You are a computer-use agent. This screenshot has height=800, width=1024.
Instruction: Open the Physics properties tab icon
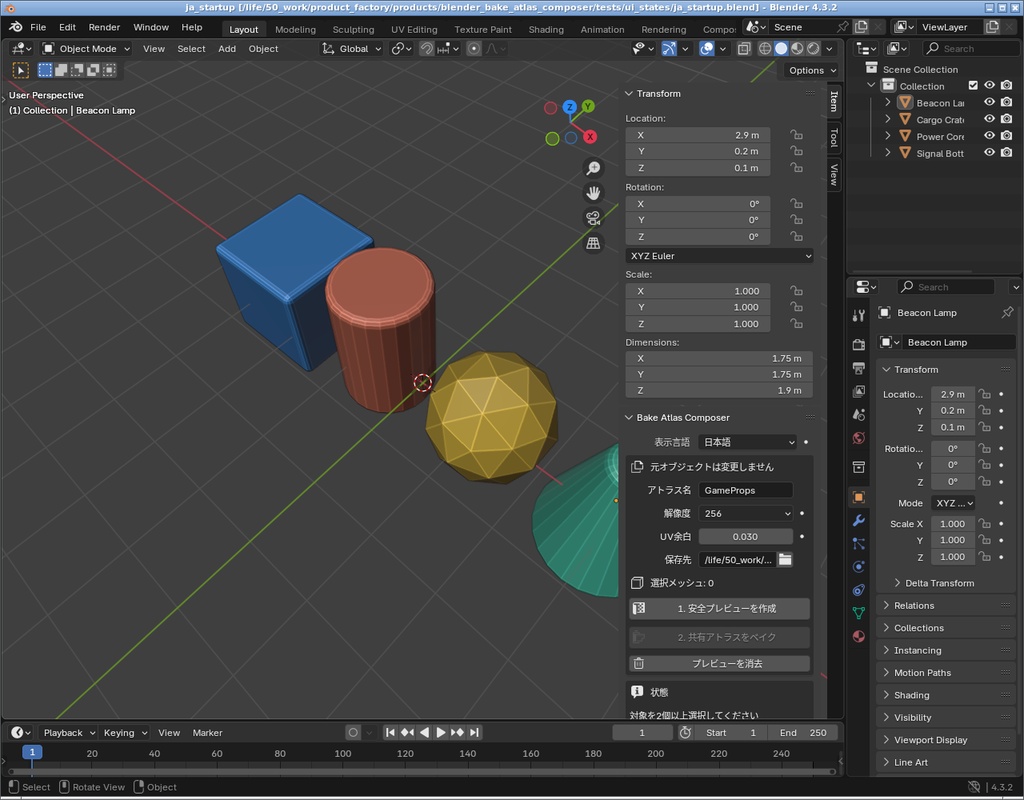[859, 567]
